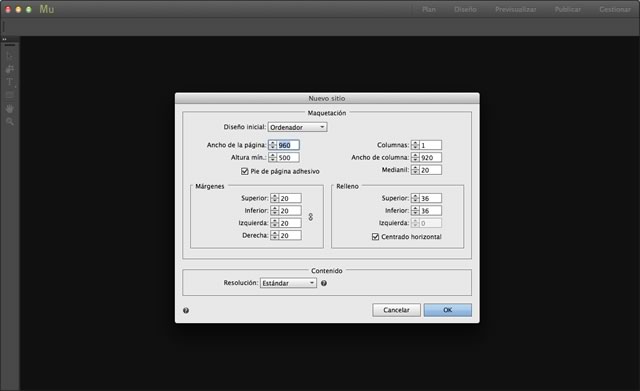Click the Altura mín. value field
This screenshot has height=391, width=640.
(x=288, y=158)
